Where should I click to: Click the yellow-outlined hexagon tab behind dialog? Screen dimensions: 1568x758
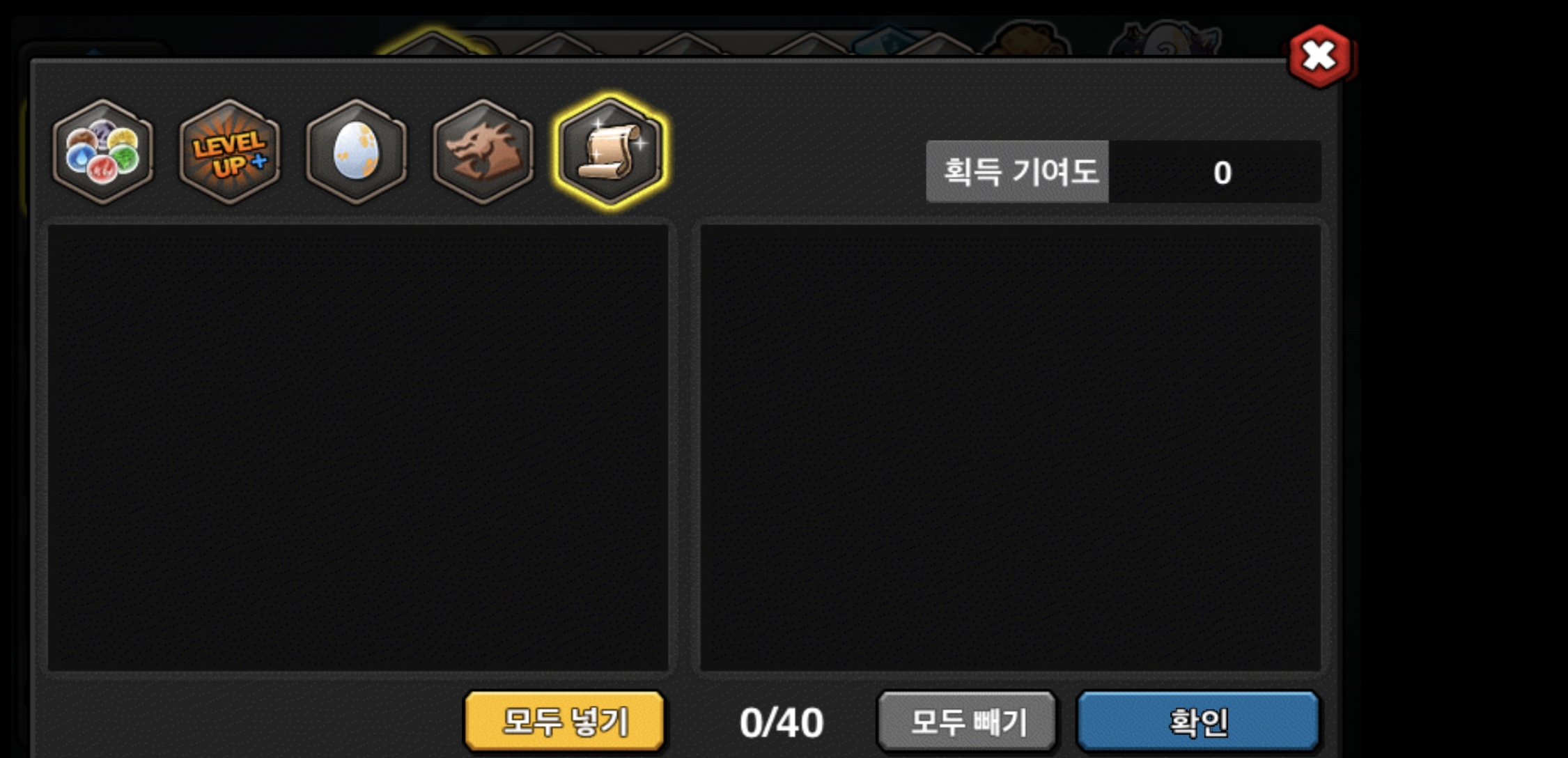pos(432,44)
